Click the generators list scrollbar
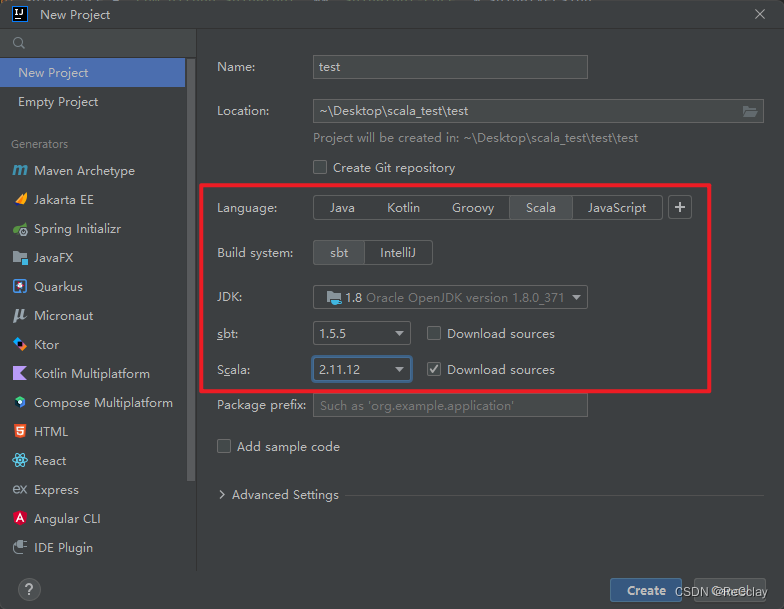Screen dimensions: 784x609 point(190,270)
